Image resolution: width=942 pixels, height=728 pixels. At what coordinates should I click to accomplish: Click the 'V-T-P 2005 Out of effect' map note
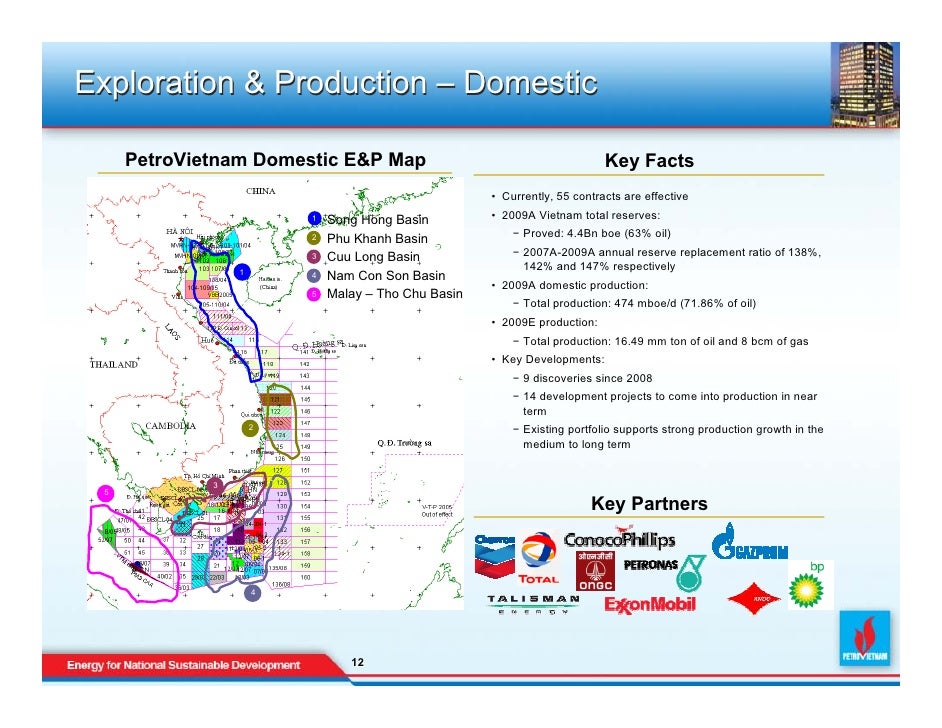(437, 511)
